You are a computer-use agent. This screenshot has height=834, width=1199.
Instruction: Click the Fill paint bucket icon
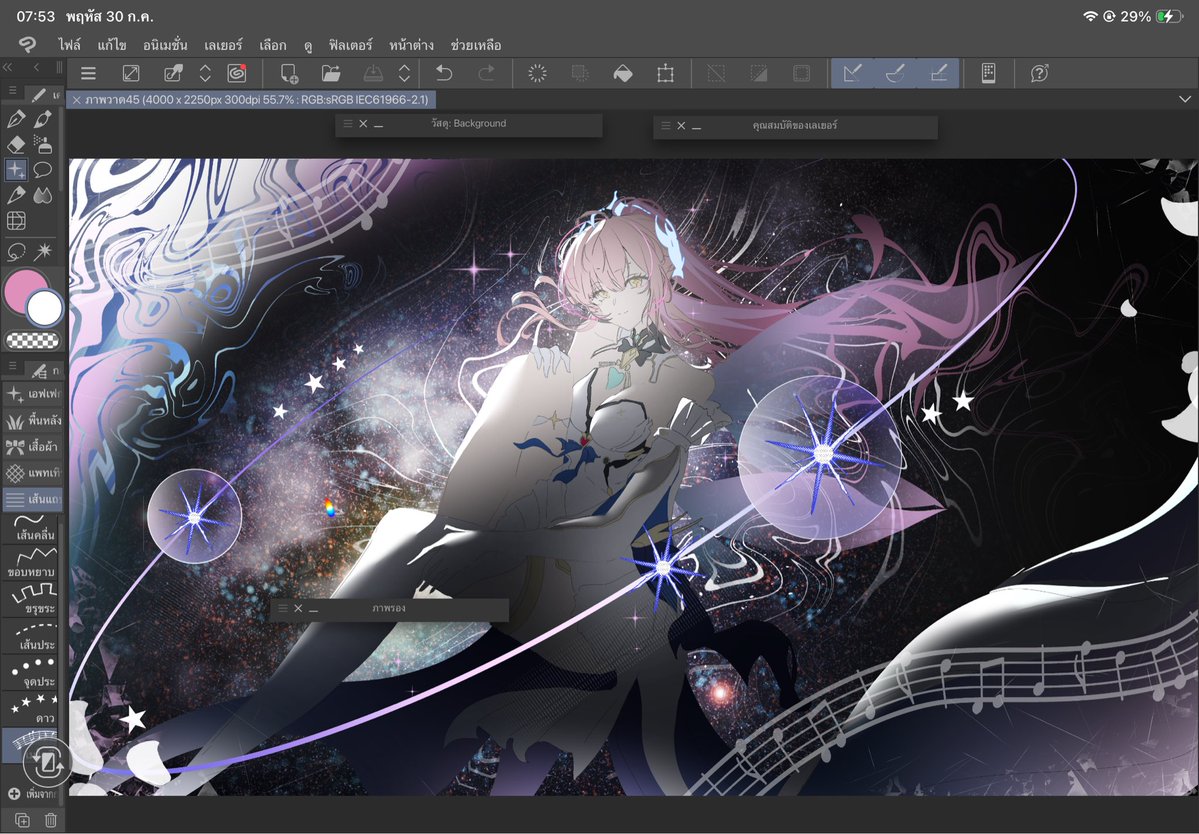(x=623, y=73)
